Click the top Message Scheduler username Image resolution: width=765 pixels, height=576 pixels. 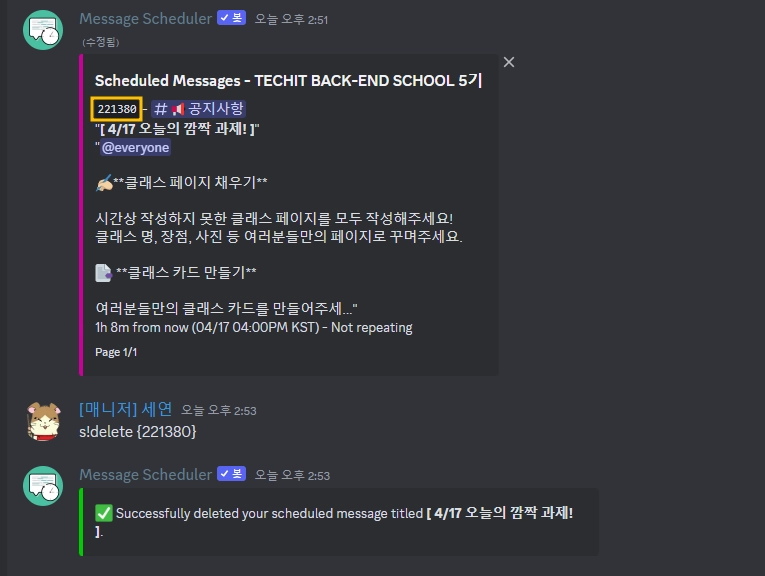(145, 19)
